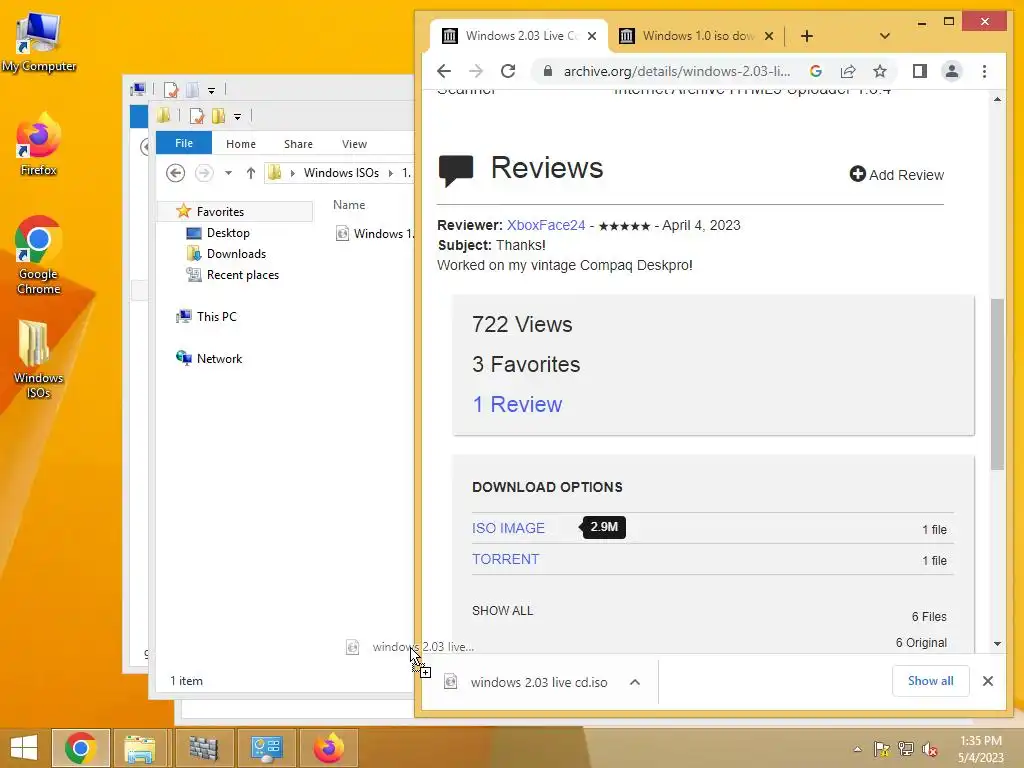The height and width of the screenshot is (768, 1024).
Task: Open Google Chrome desktop shortcut
Action: [39, 256]
